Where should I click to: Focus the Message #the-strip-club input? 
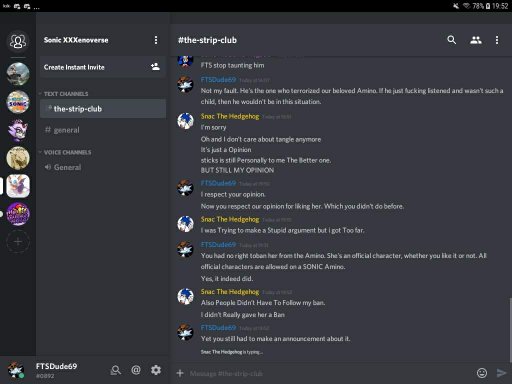(x=328, y=373)
